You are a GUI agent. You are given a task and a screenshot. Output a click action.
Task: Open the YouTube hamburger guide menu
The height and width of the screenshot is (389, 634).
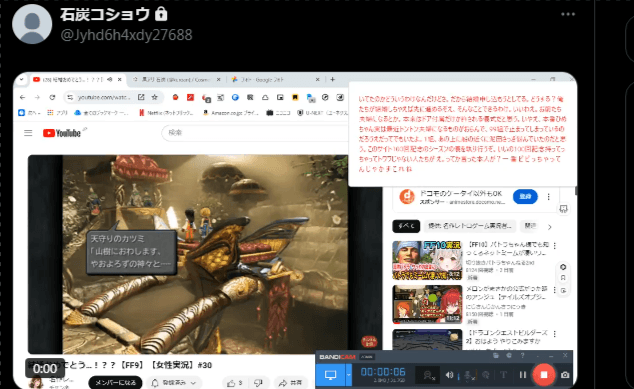28,133
